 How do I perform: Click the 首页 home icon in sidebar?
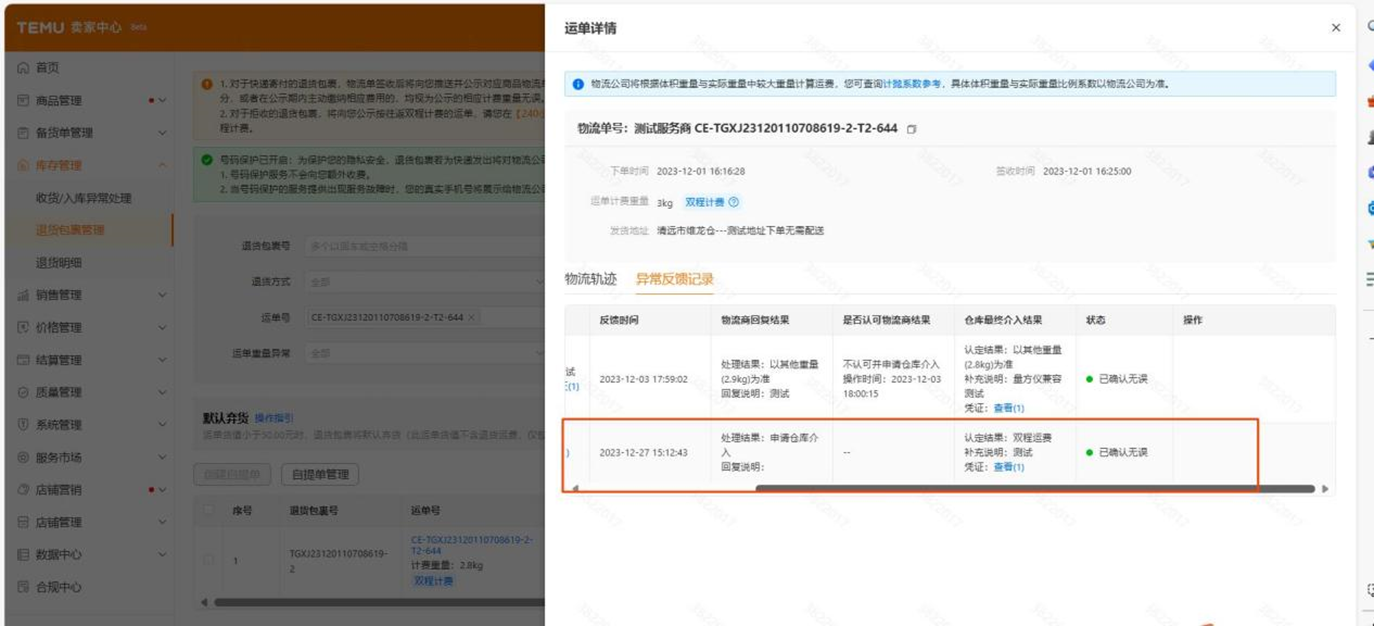23,68
